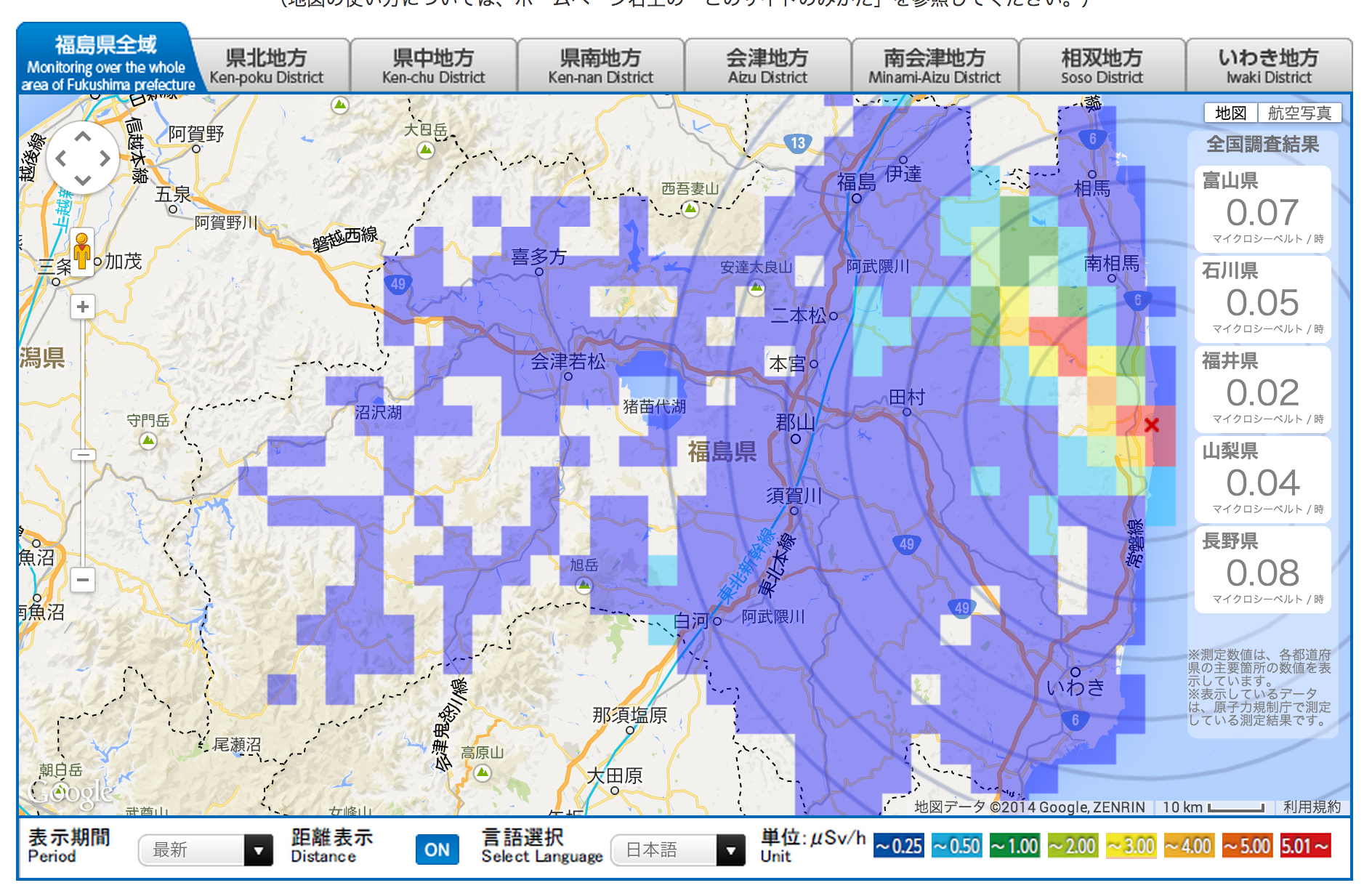The image size is (1372, 888).
Task: Click the 山梨県 0.04 result card
Action: (1263, 480)
